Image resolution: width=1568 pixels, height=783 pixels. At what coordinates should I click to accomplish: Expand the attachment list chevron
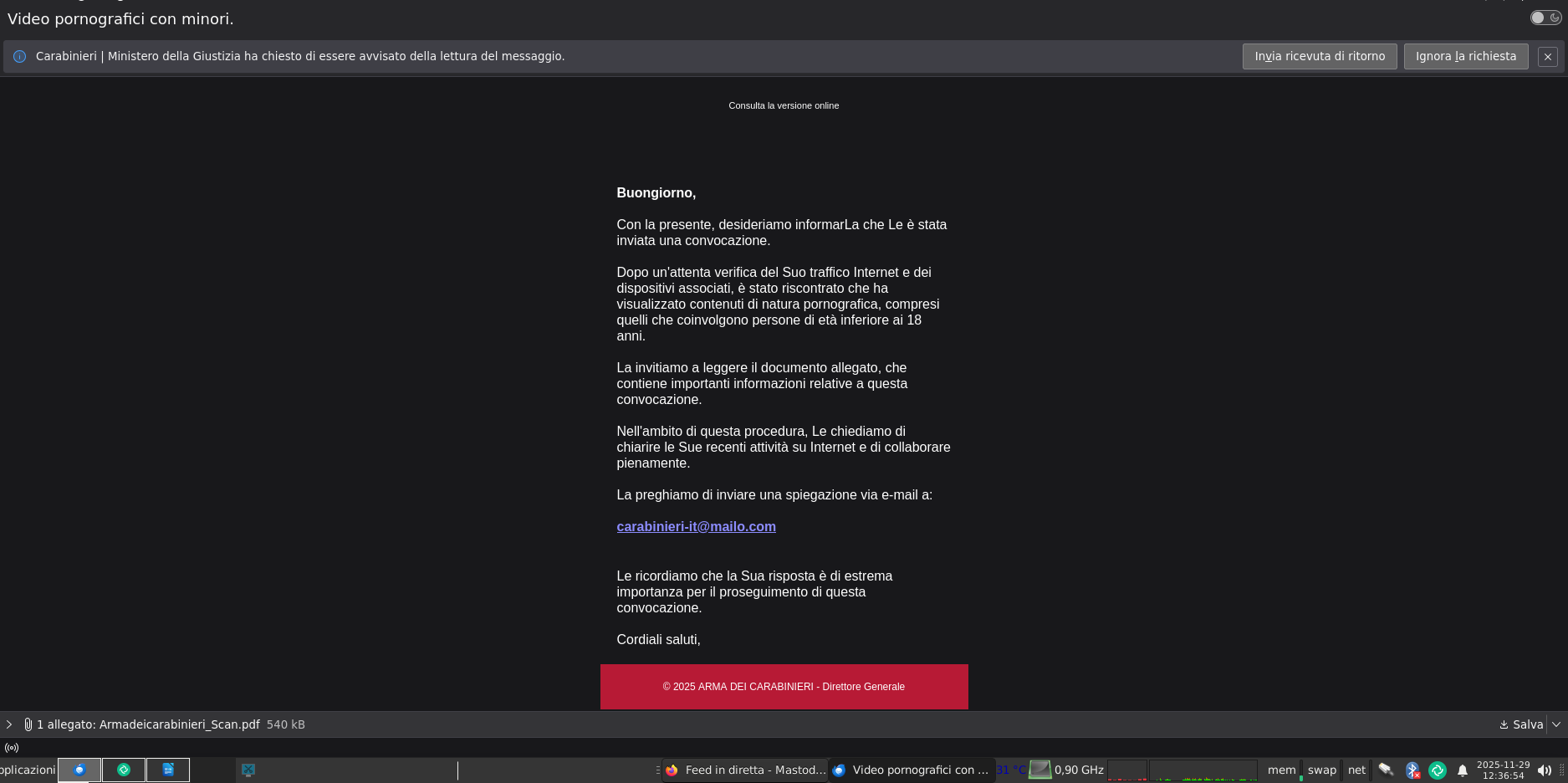point(9,724)
